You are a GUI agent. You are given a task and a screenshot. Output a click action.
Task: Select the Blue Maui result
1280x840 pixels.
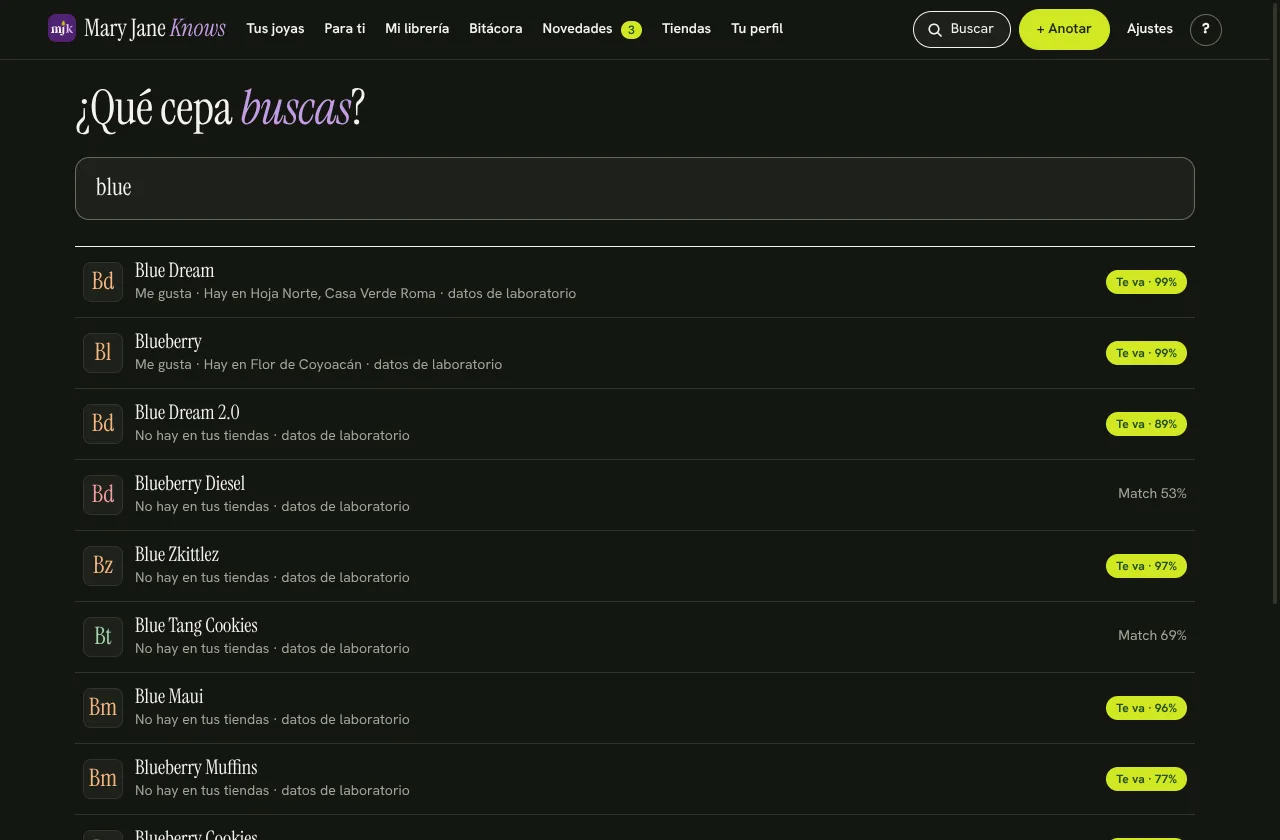click(x=635, y=708)
